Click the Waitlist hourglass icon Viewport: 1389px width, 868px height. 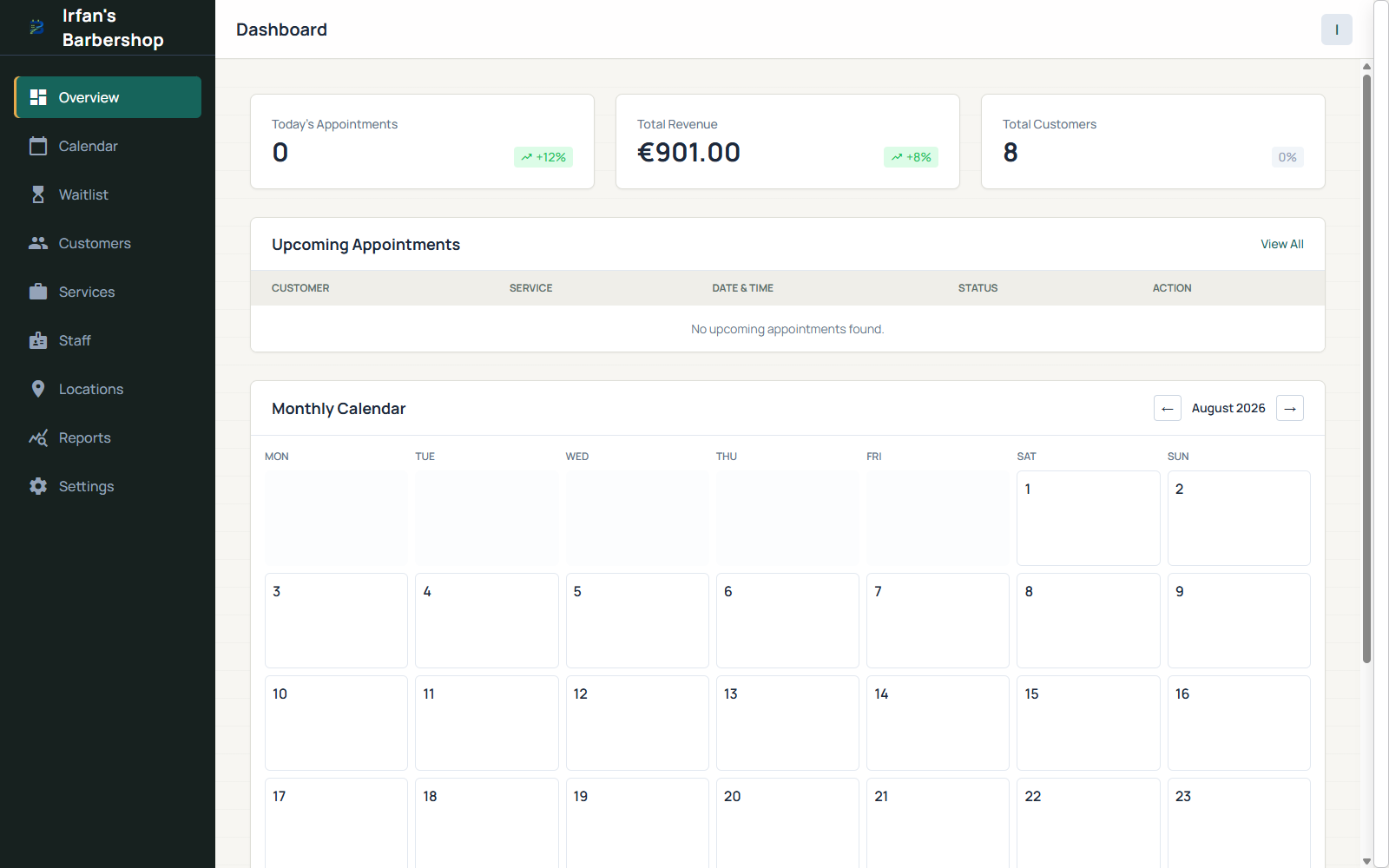point(38,194)
